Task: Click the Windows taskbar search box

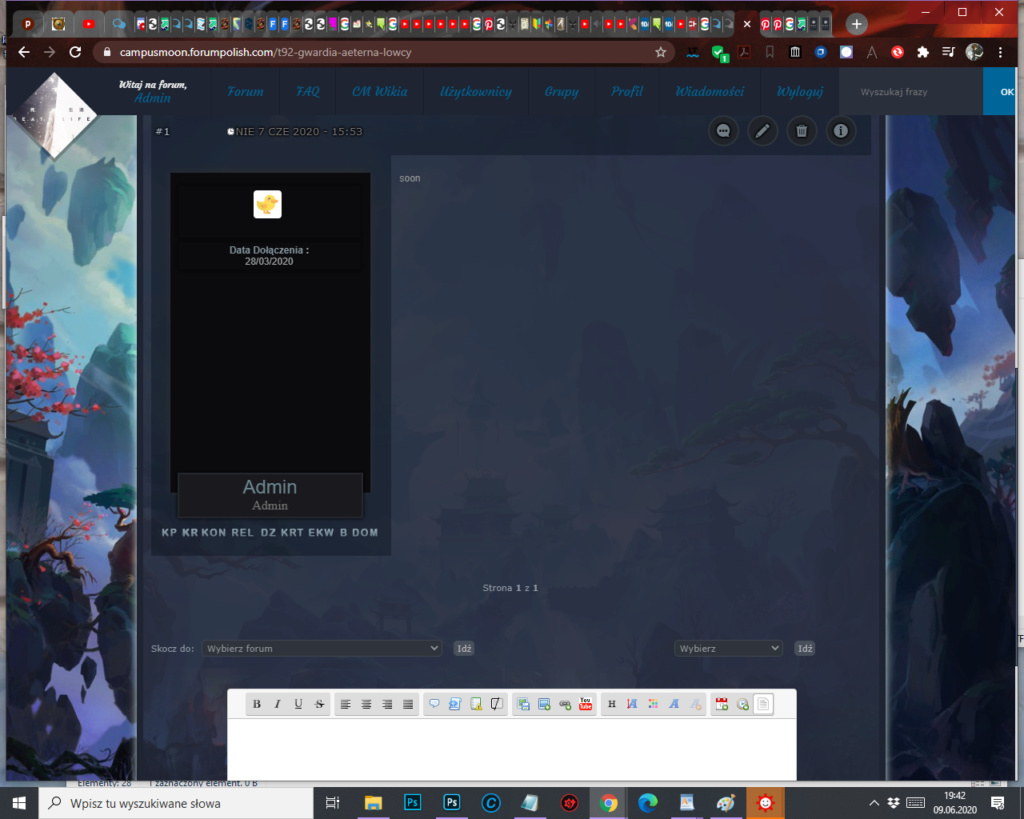Action: [x=176, y=803]
